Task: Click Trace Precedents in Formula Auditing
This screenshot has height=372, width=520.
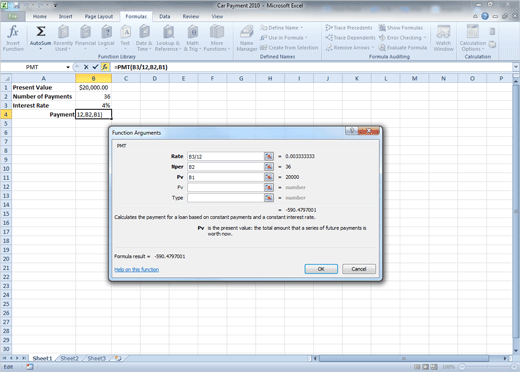Action: pyautogui.click(x=349, y=28)
